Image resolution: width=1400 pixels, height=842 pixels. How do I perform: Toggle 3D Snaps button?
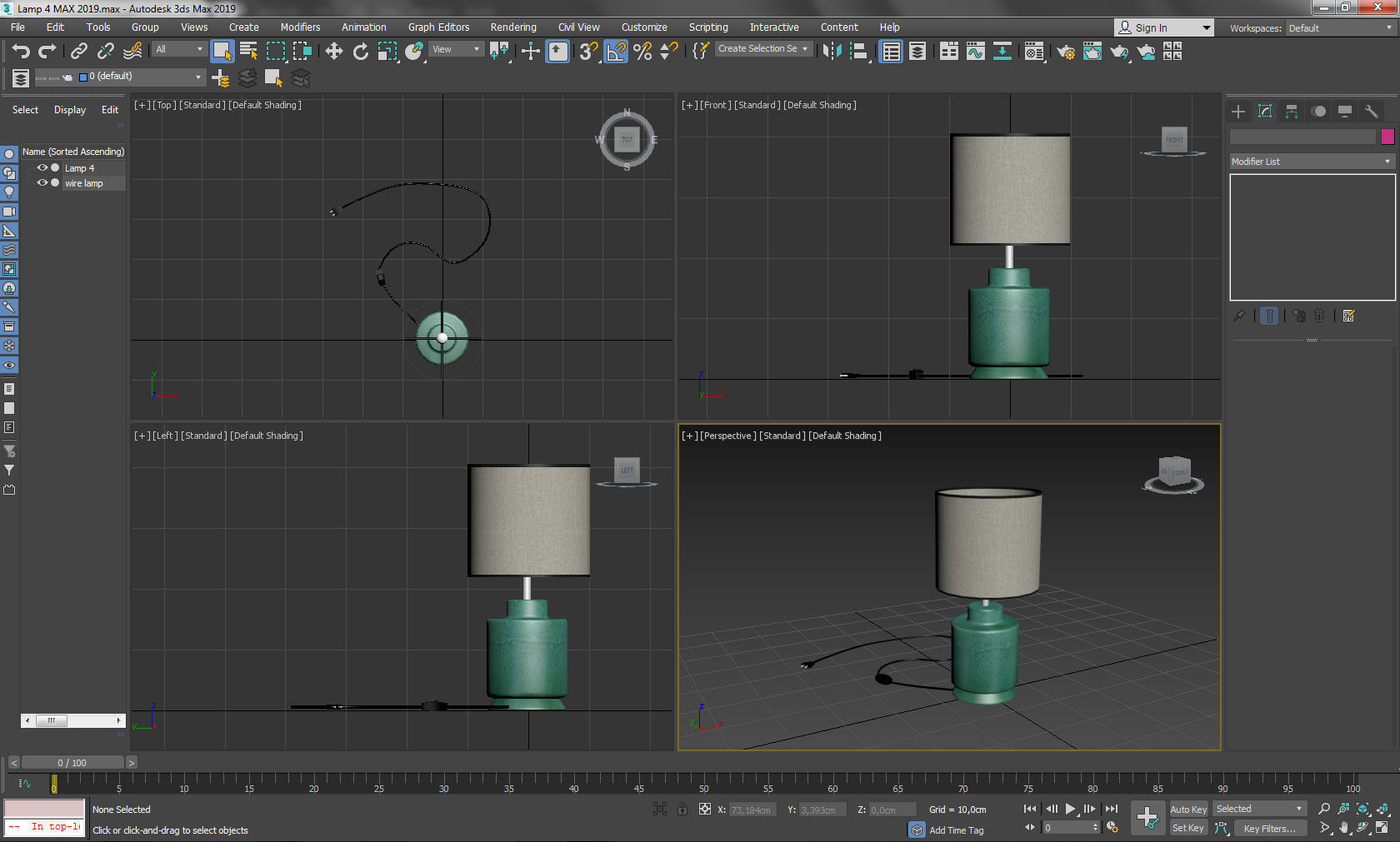588,52
